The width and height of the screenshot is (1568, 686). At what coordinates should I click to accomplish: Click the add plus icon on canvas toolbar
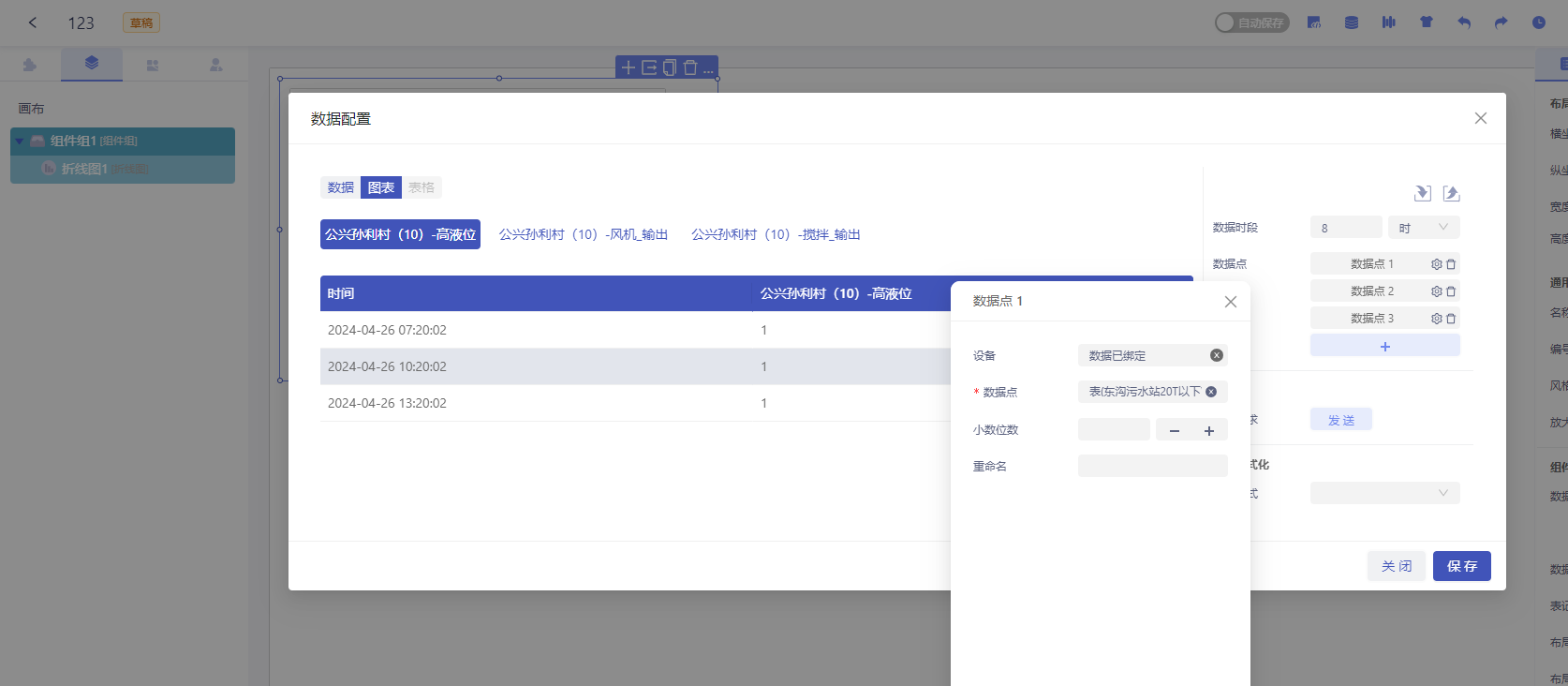click(629, 67)
